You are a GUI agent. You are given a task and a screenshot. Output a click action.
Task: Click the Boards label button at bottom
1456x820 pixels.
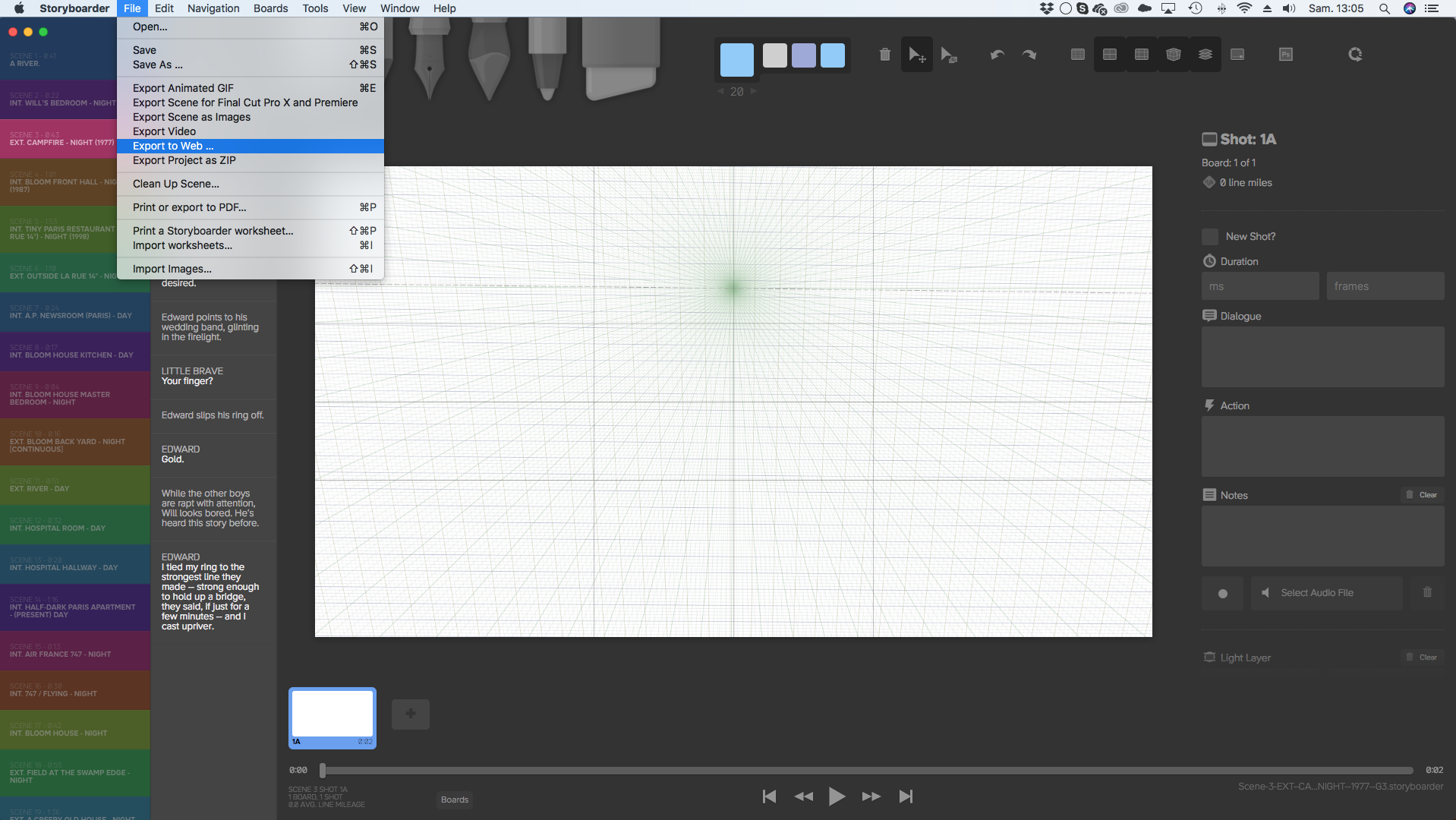pyautogui.click(x=455, y=799)
